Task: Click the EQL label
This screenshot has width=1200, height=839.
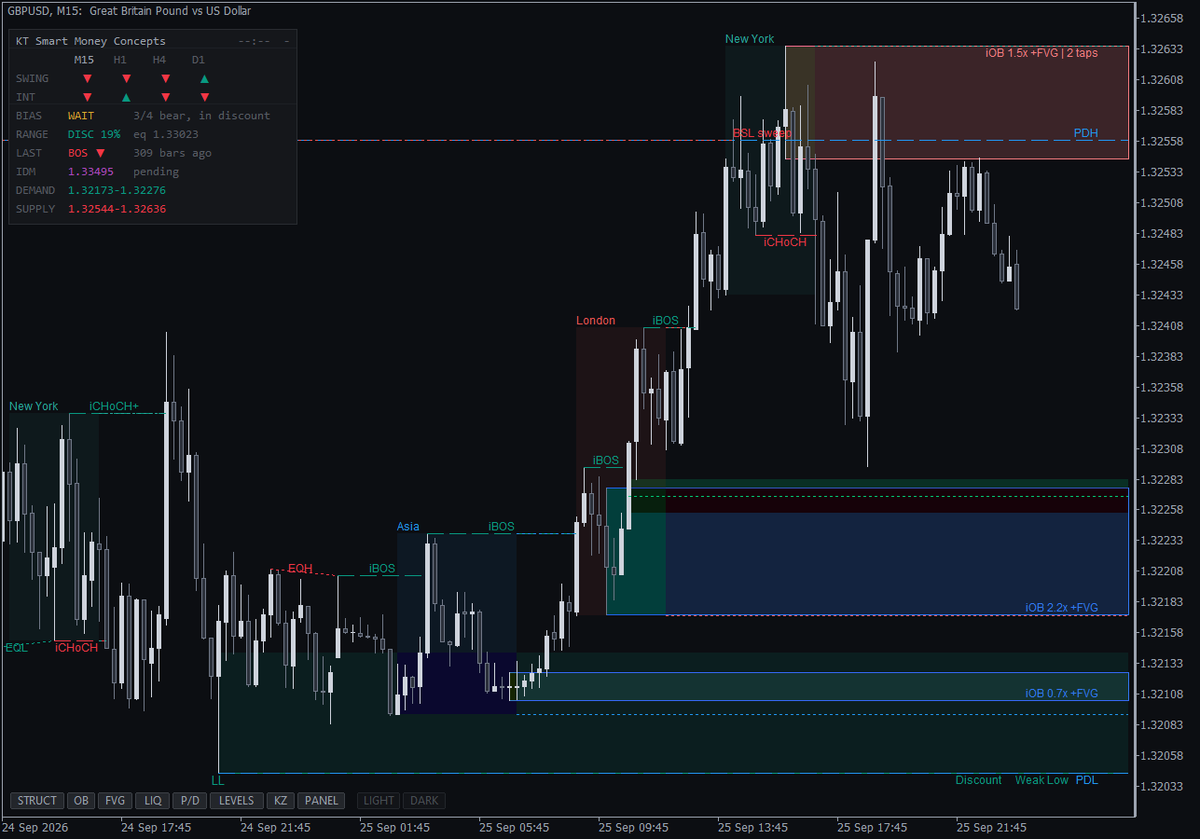Action: (x=16, y=648)
